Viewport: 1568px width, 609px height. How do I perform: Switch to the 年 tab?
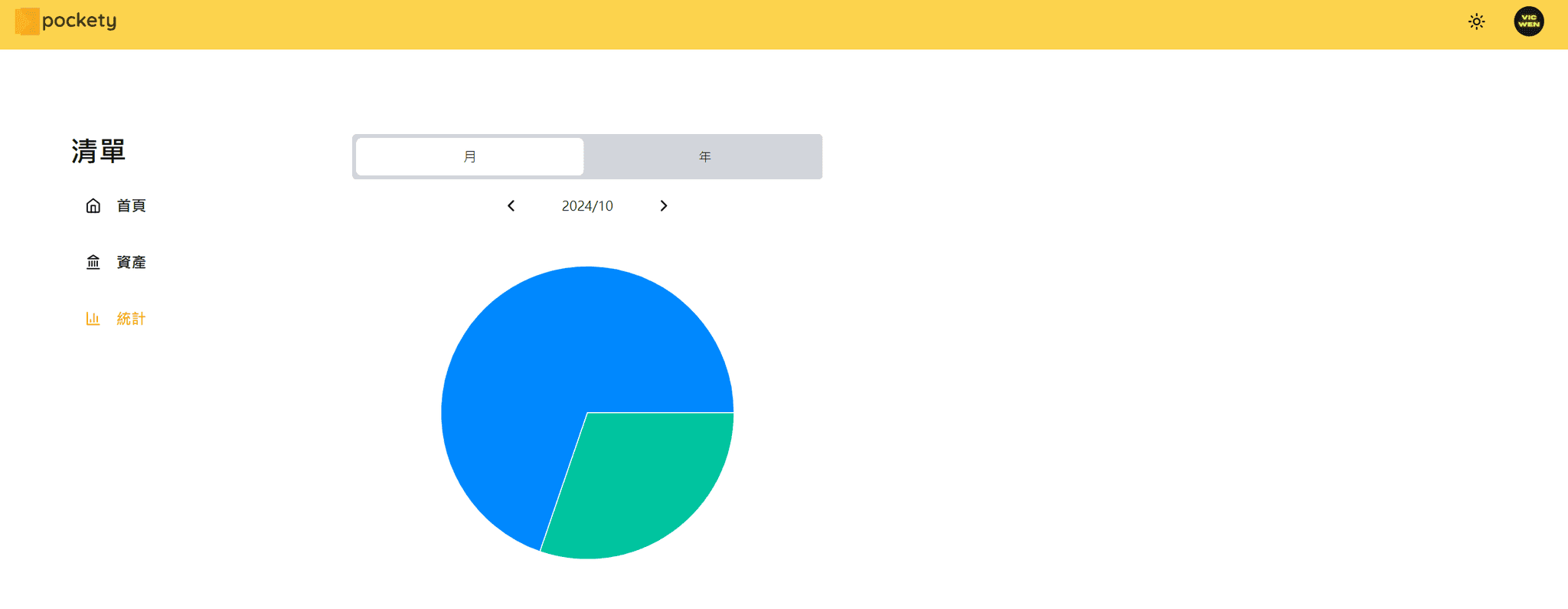[x=704, y=156]
